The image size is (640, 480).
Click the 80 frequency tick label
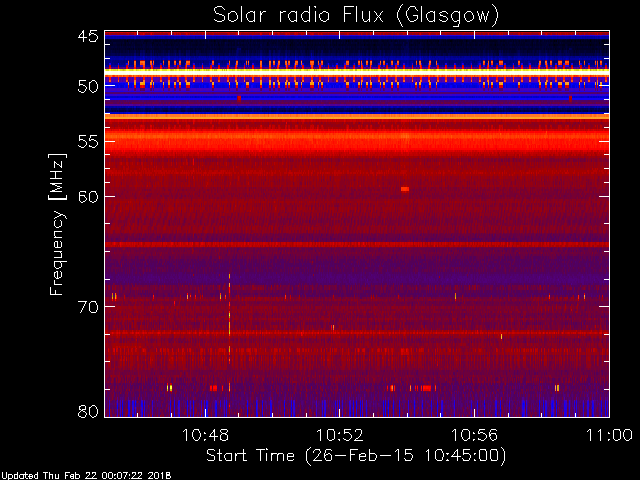point(88,411)
